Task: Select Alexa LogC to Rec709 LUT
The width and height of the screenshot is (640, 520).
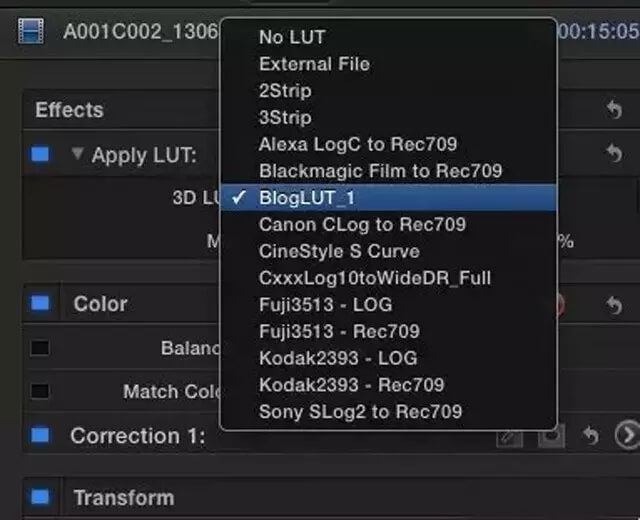Action: pos(357,144)
